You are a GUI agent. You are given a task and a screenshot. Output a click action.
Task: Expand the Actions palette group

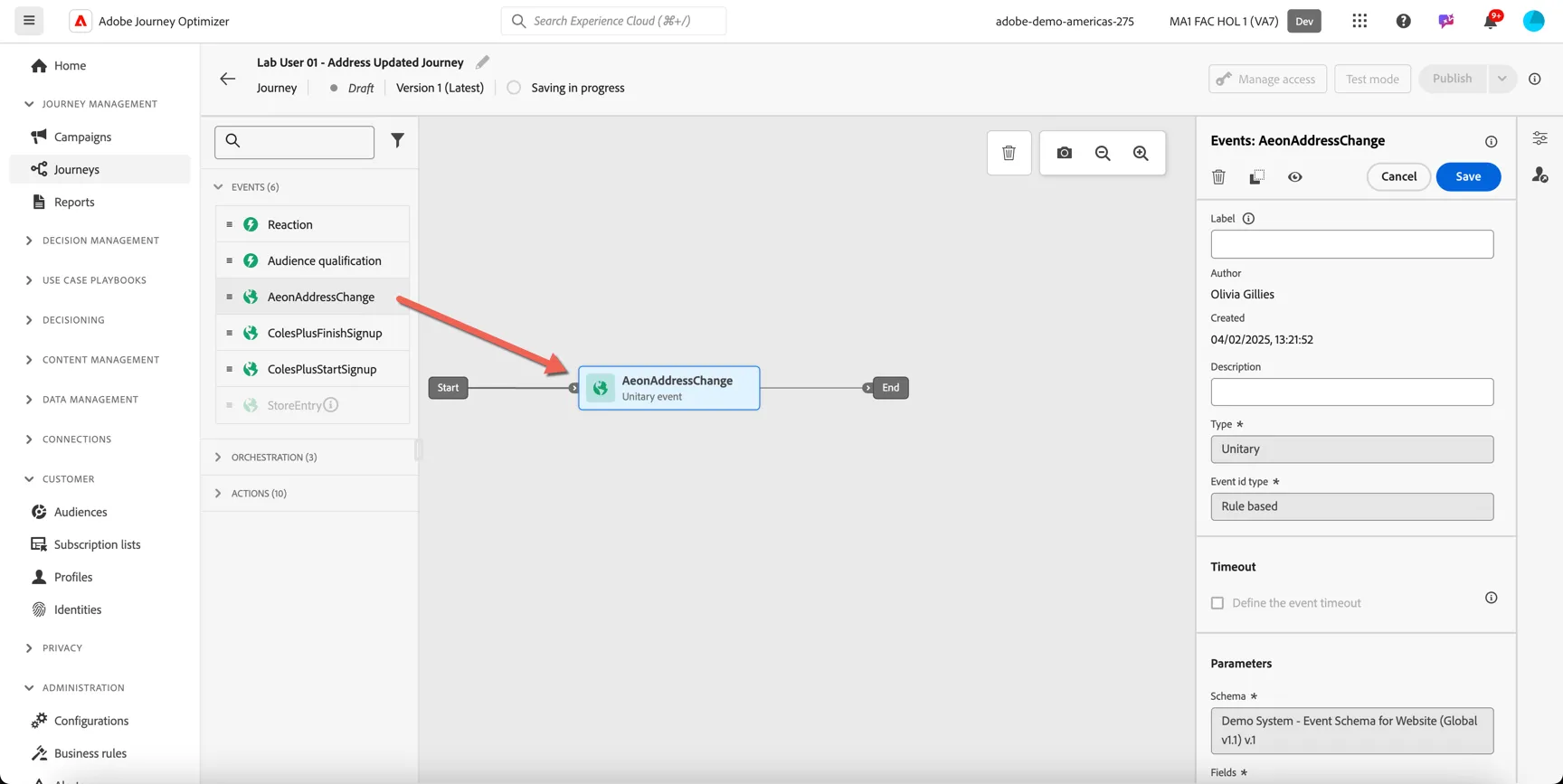click(x=218, y=493)
